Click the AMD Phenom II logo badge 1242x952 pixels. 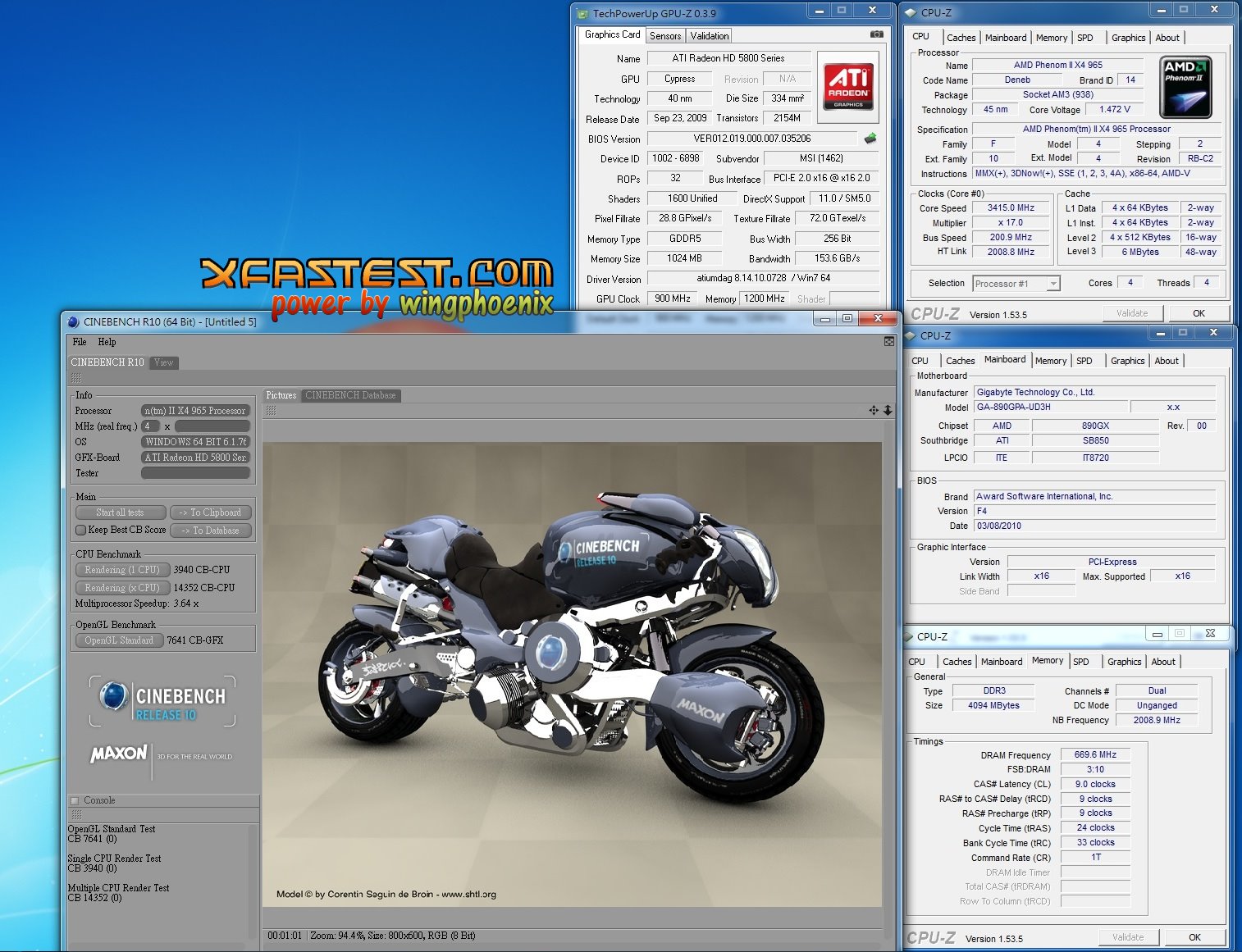pos(1185,87)
